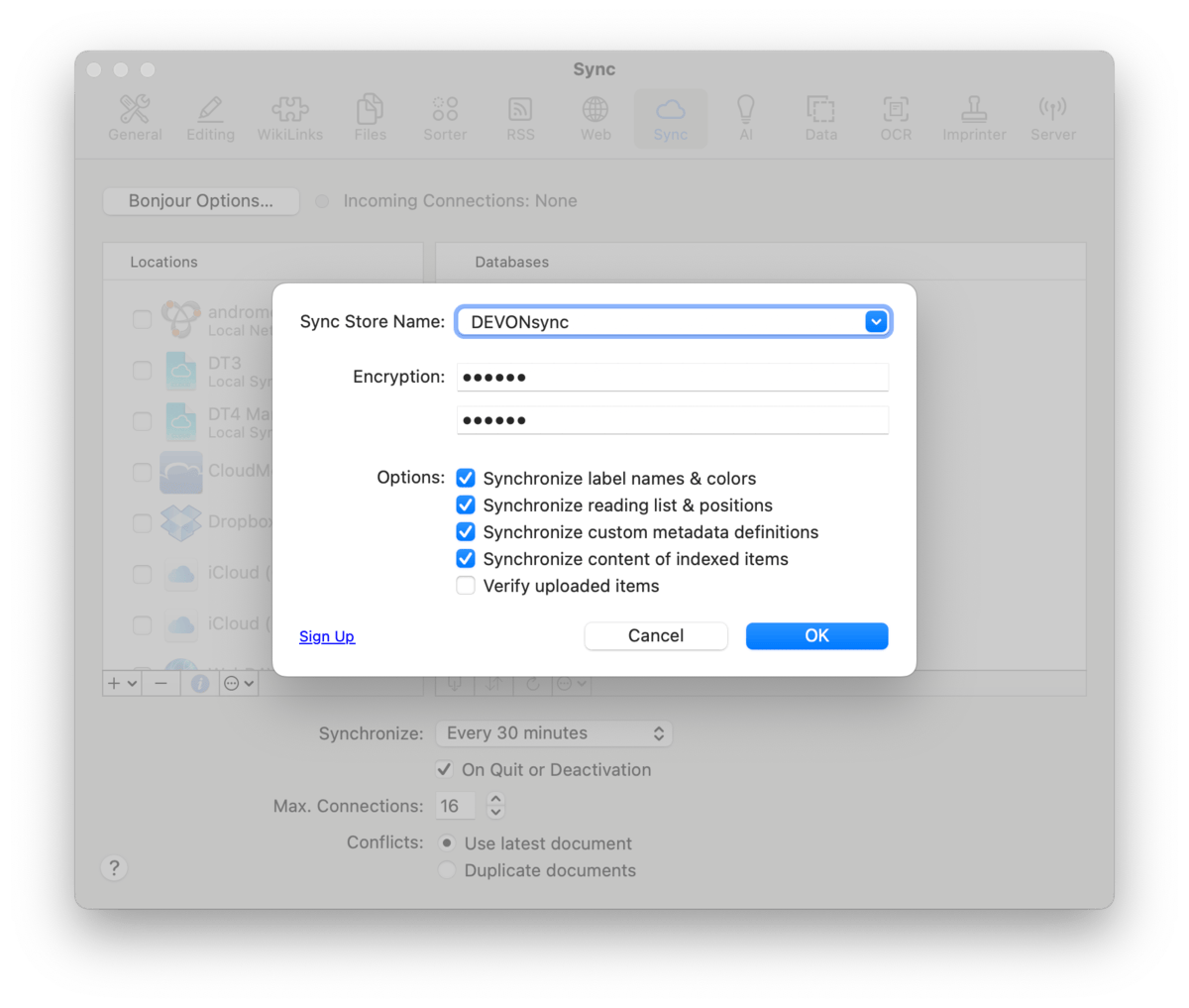The height and width of the screenshot is (1008, 1189).
Task: Click the Max. Connections stepper arrows
Action: click(496, 806)
